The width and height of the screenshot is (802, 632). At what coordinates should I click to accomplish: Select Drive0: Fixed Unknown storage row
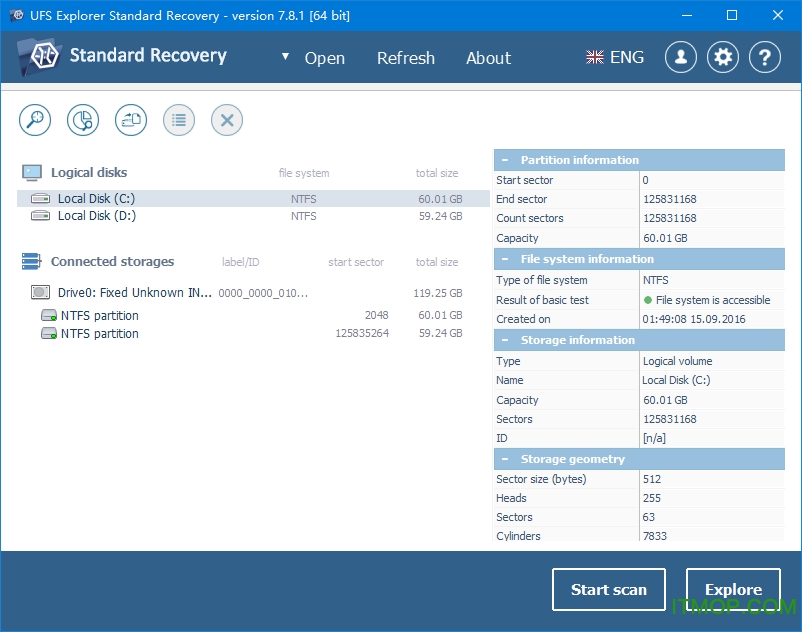(x=253, y=292)
